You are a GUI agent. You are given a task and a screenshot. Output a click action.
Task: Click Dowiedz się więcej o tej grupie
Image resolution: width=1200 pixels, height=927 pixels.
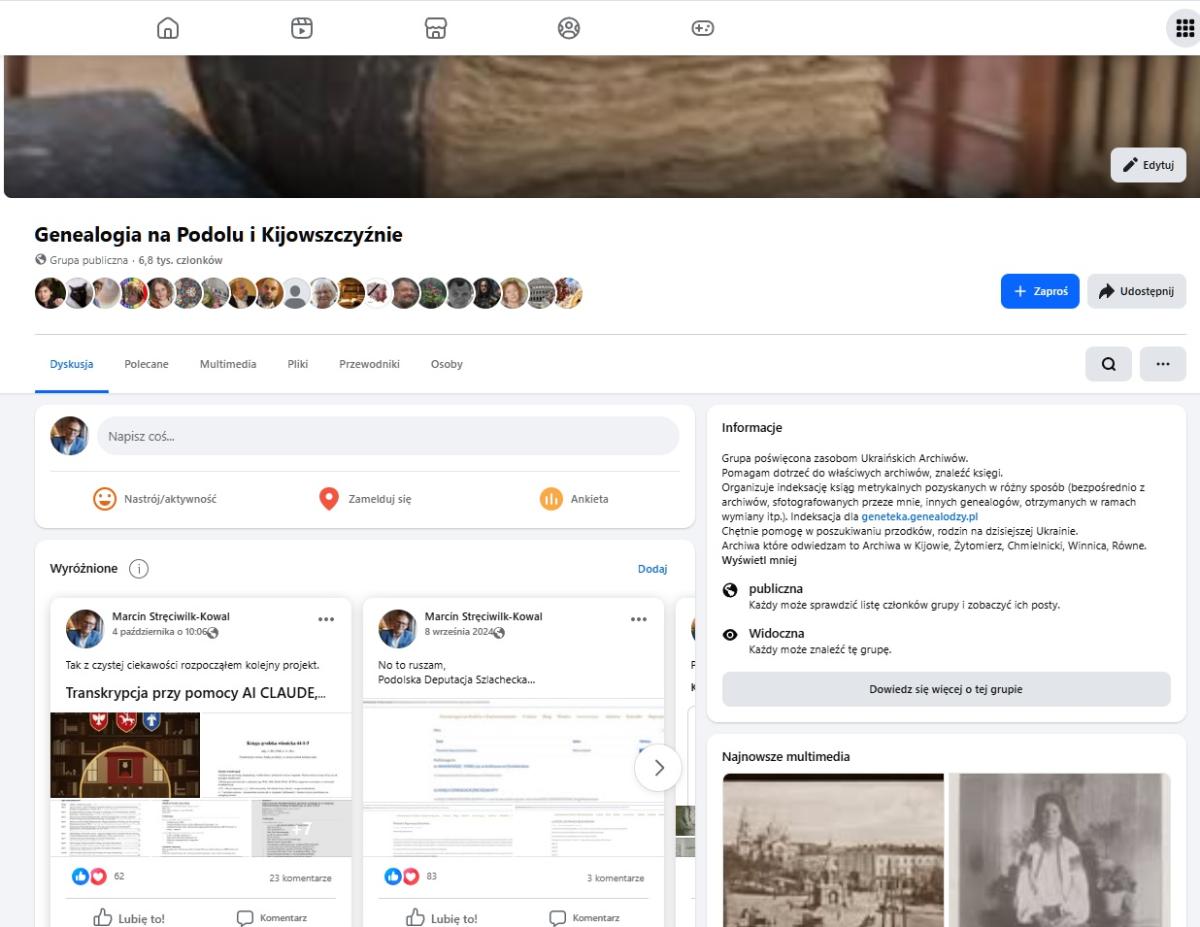pos(946,689)
